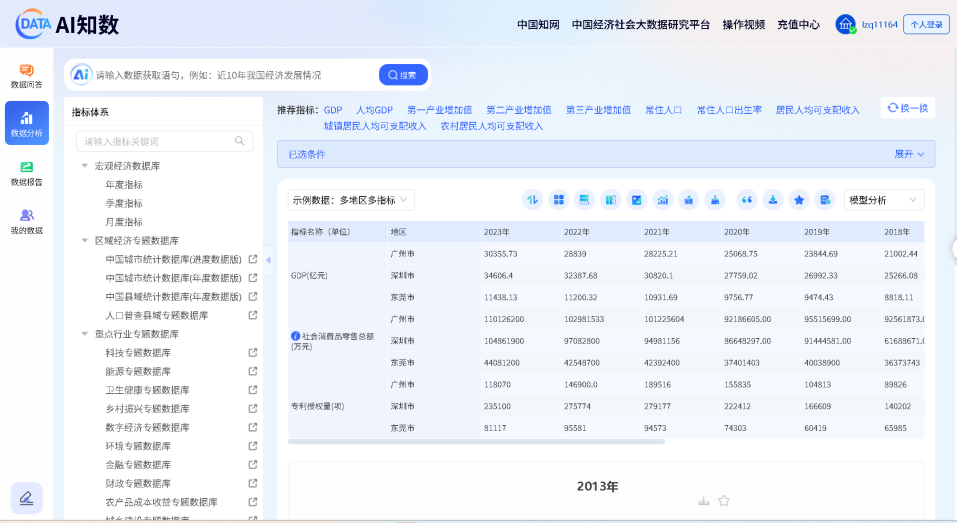Collapse the 宏观经济数据库 tree node
The width and height of the screenshot is (957, 523).
click(x=85, y=166)
